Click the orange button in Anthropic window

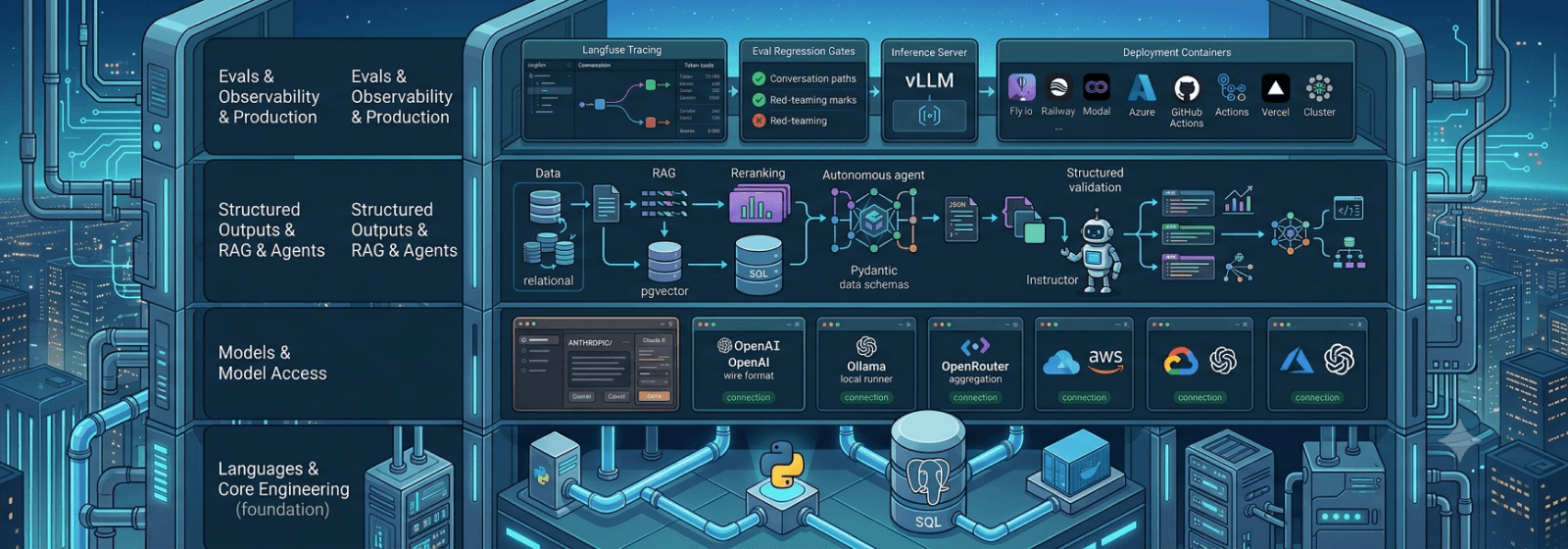[654, 396]
